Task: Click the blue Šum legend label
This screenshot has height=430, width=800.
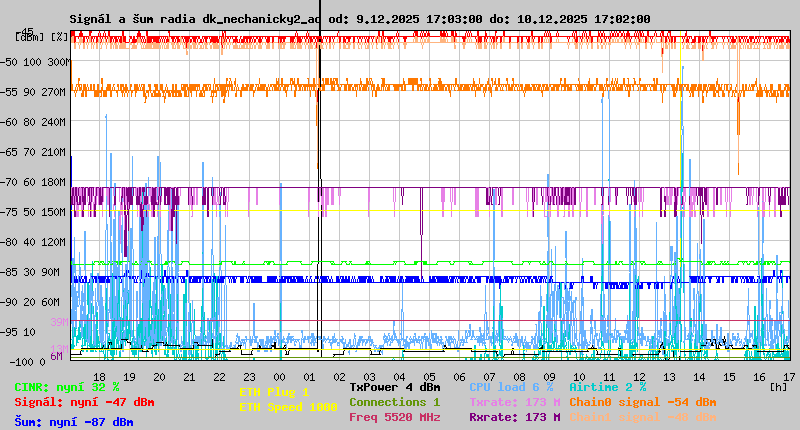Action: coord(74,422)
